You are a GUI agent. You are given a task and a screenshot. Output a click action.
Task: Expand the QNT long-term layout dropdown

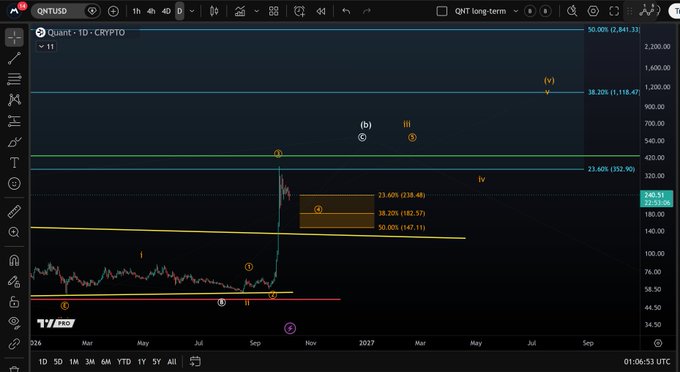click(516, 11)
